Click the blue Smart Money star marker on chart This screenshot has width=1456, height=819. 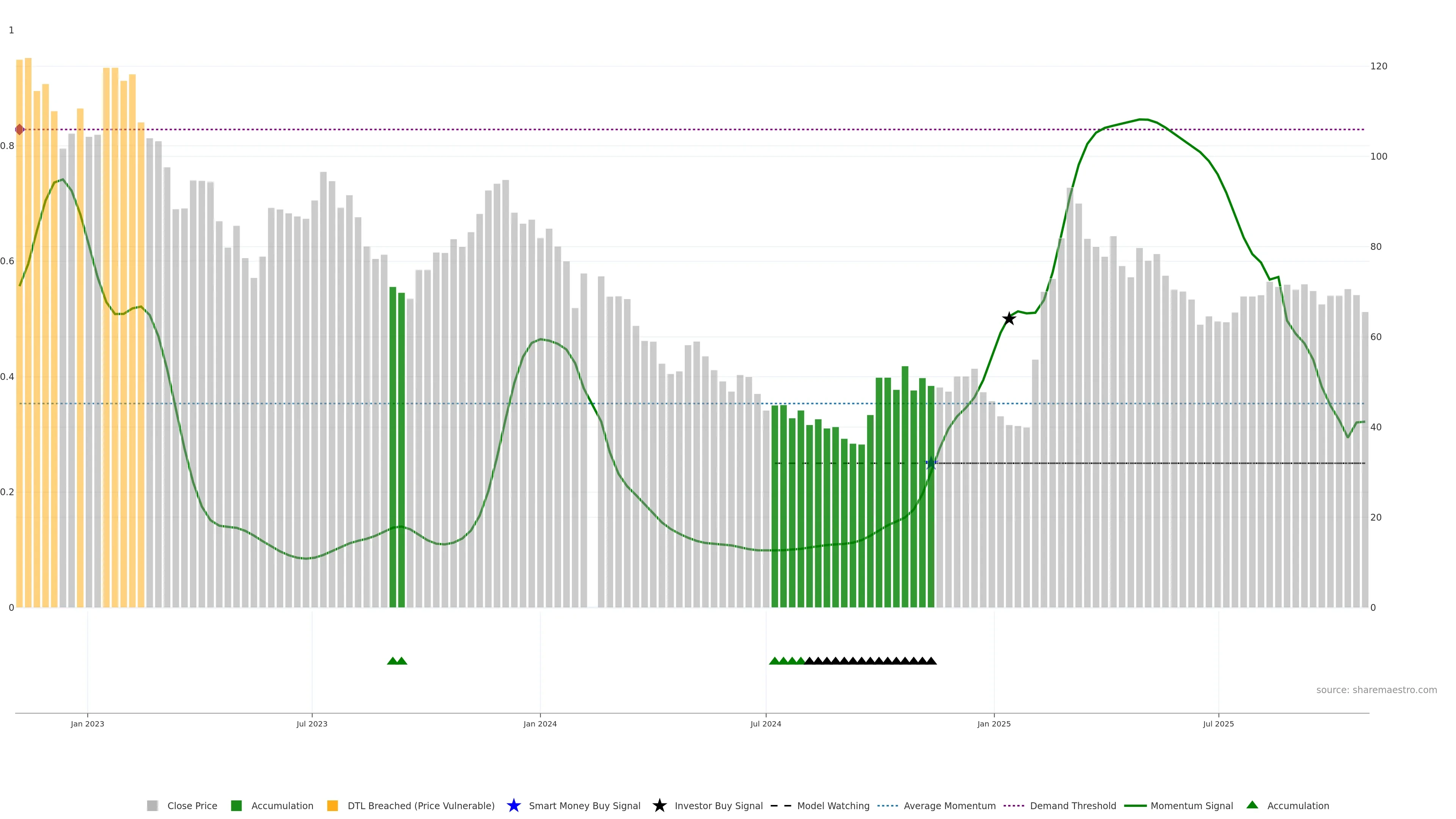931,463
